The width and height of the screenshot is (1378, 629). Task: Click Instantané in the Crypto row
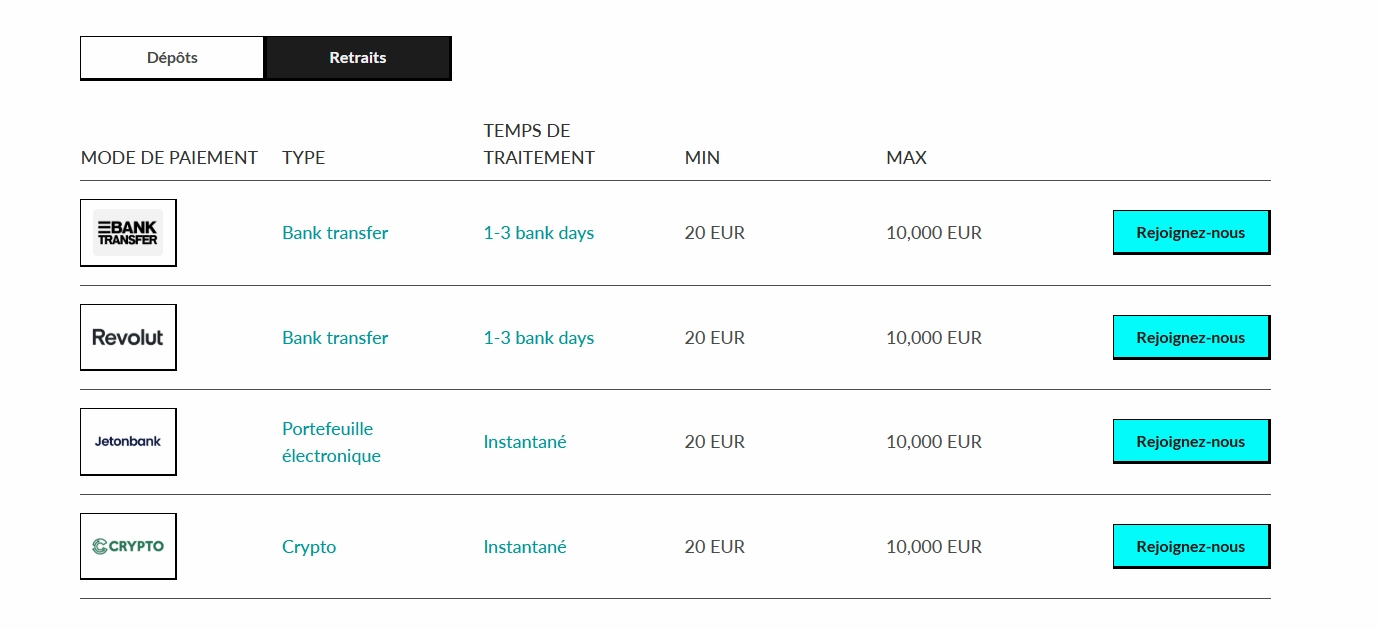[x=525, y=547]
